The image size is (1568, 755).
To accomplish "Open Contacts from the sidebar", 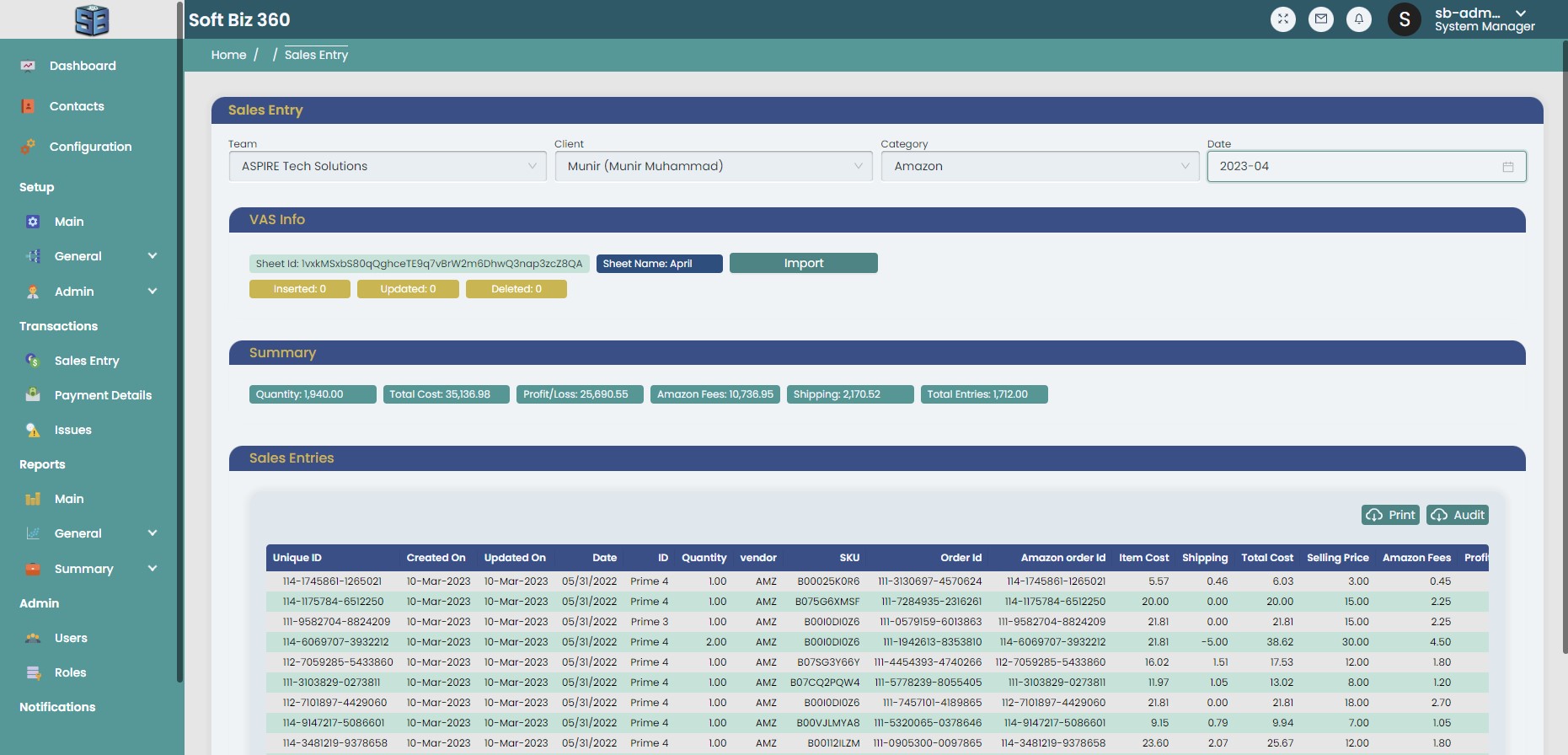I will click(77, 106).
